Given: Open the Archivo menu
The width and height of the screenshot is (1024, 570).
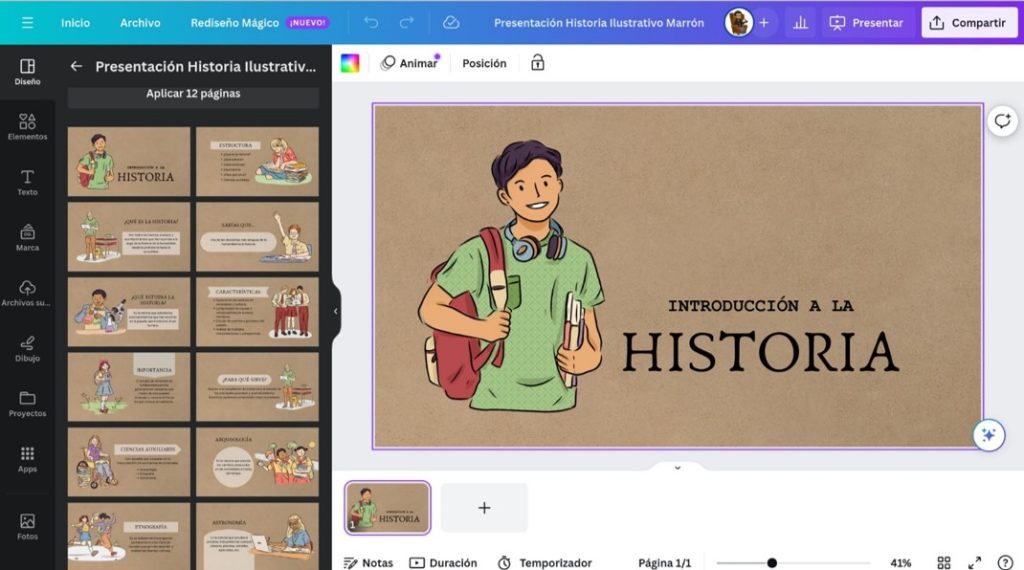Looking at the screenshot, I should pyautogui.click(x=140, y=22).
